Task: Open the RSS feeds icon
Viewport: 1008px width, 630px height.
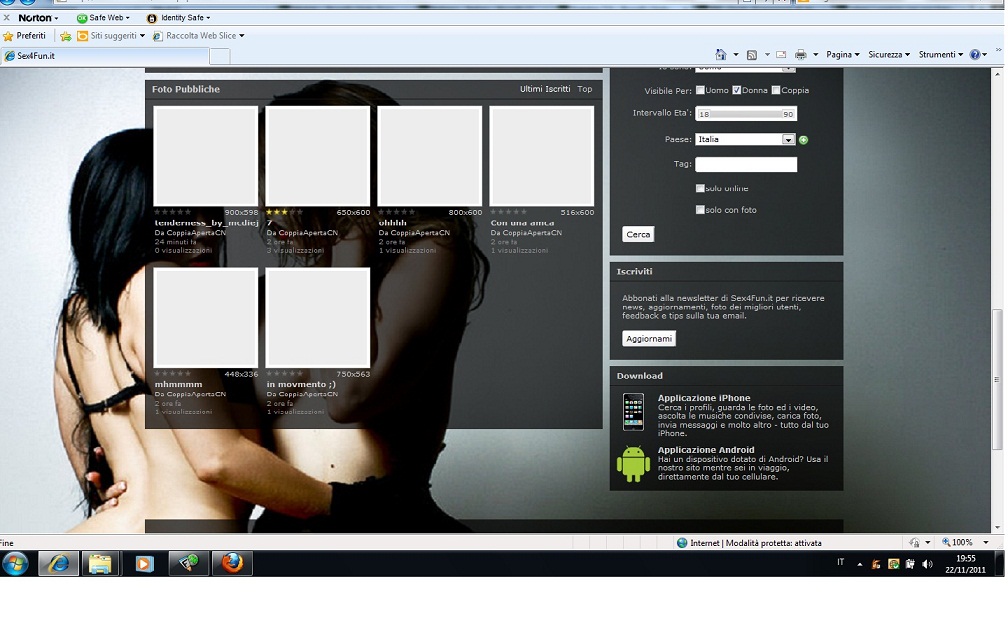Action: 752,55
